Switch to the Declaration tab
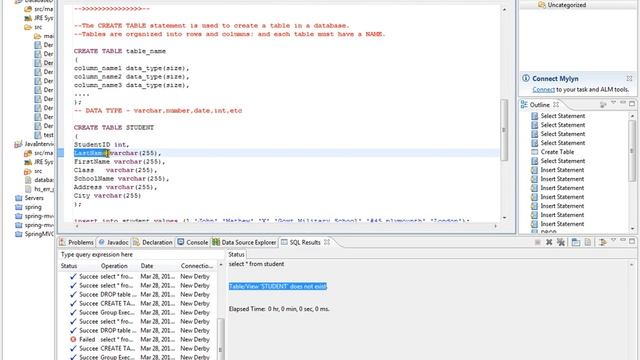Screen dimensions: 640x360 [x=153, y=242]
